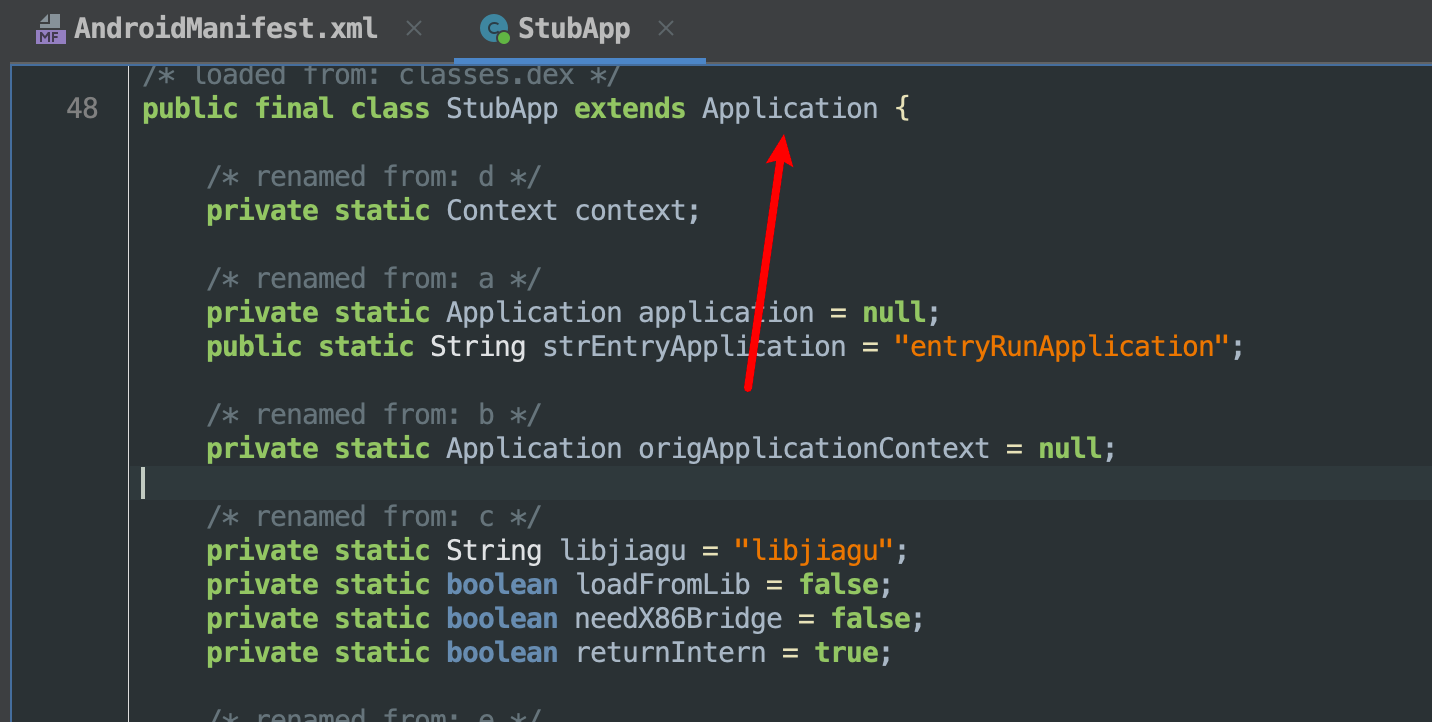Close the StubApp tab
This screenshot has height=722, width=1432.
665,29
